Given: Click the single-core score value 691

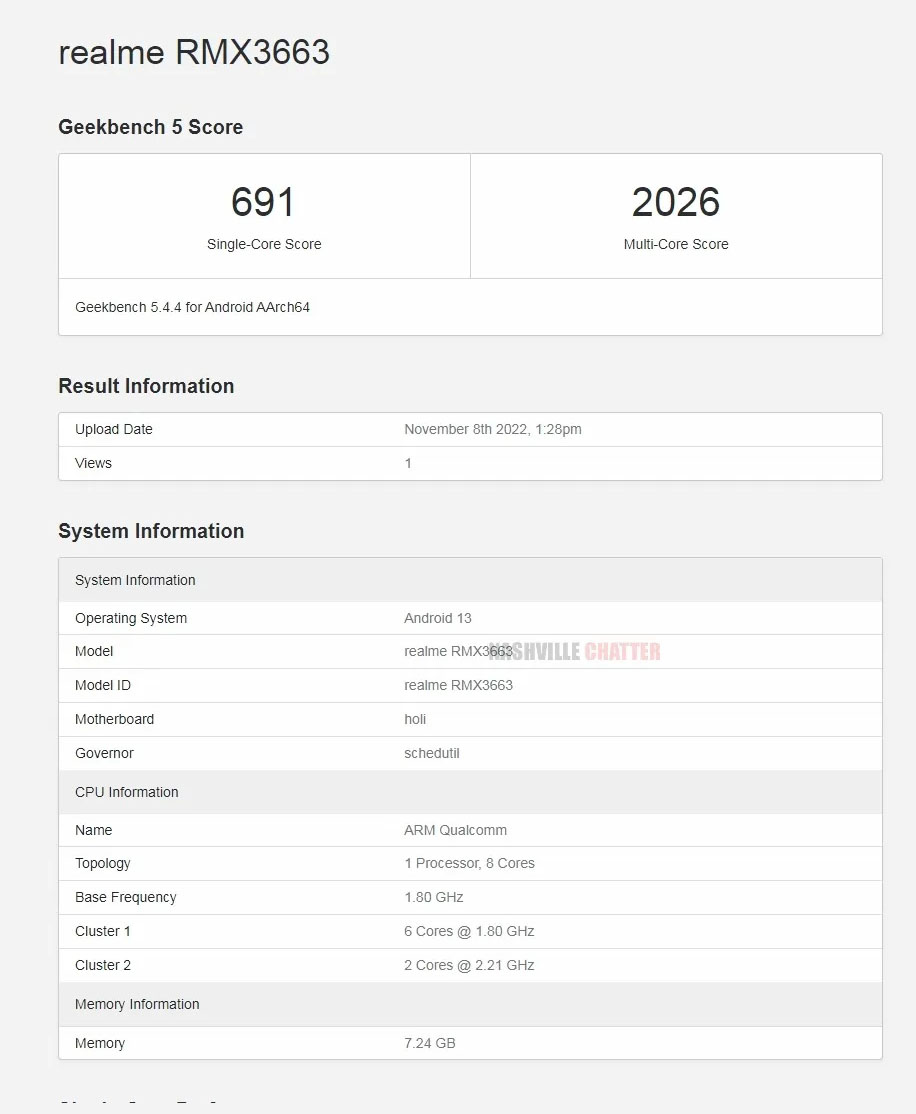Looking at the screenshot, I should (264, 202).
